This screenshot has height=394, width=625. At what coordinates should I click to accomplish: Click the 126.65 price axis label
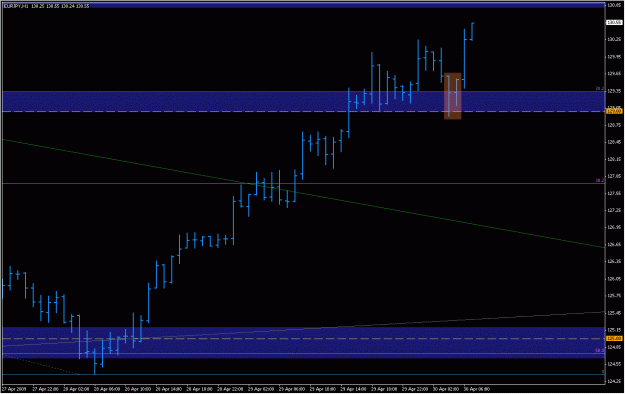coord(614,245)
